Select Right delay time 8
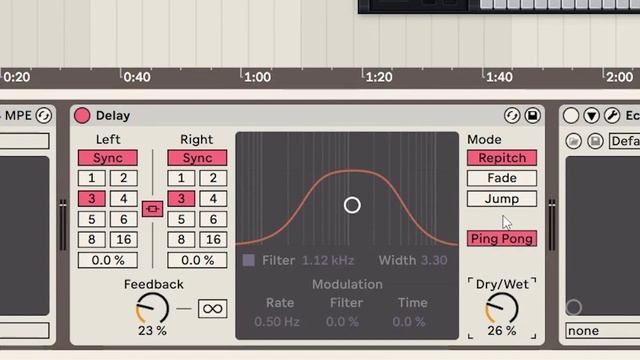Screen dimensions: 640x360 coord(181,240)
